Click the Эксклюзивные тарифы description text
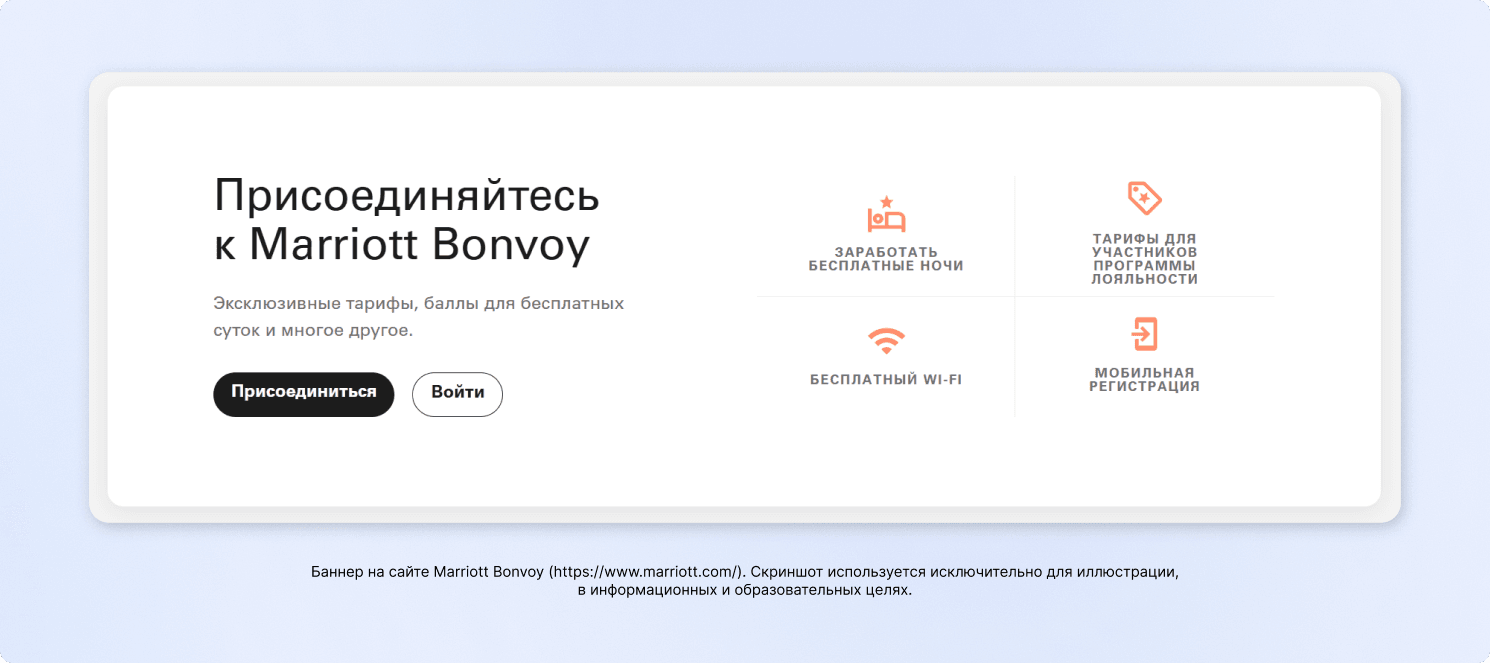Image resolution: width=1490 pixels, height=663 pixels. (419, 316)
